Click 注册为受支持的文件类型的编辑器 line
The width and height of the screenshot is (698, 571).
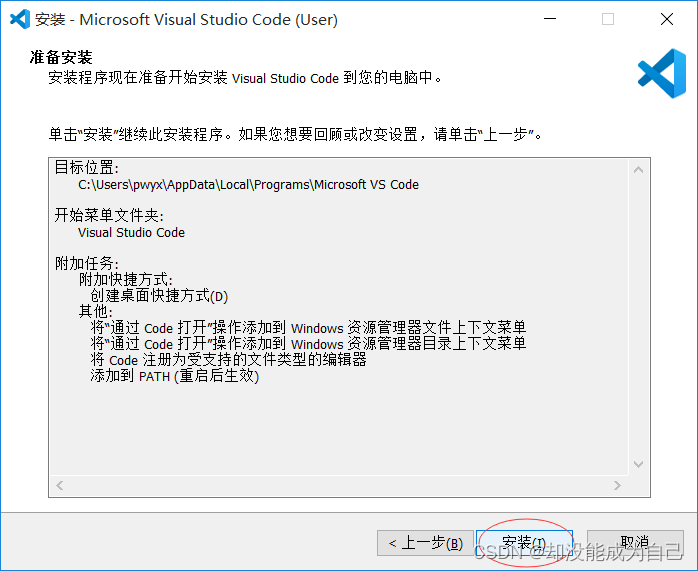(228, 360)
